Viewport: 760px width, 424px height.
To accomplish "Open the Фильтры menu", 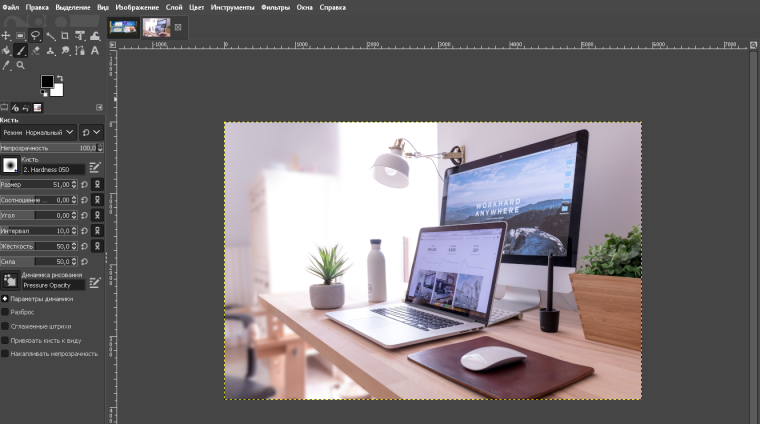I will pos(275,7).
